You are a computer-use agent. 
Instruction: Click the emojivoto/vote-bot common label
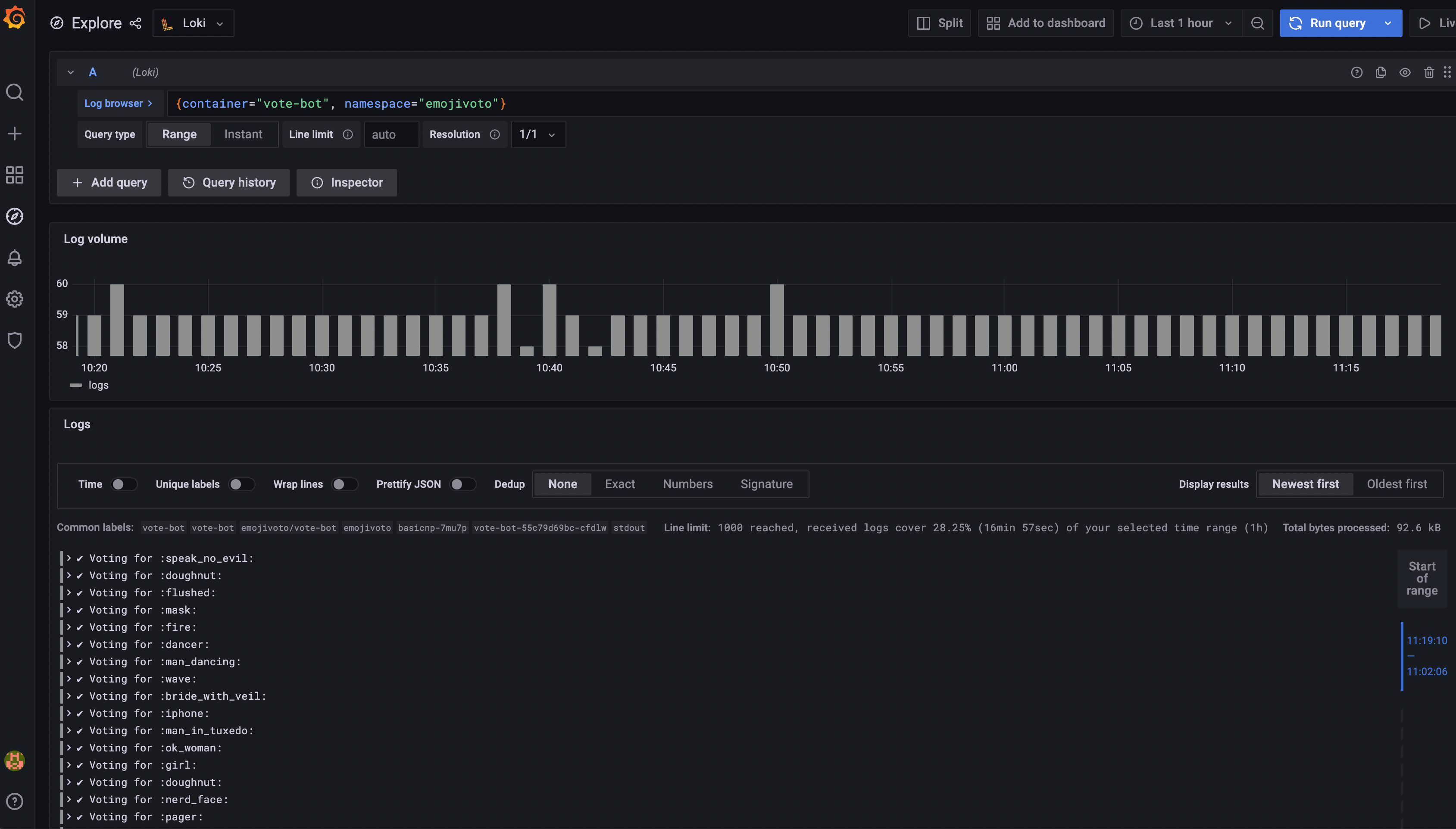pyautogui.click(x=289, y=528)
